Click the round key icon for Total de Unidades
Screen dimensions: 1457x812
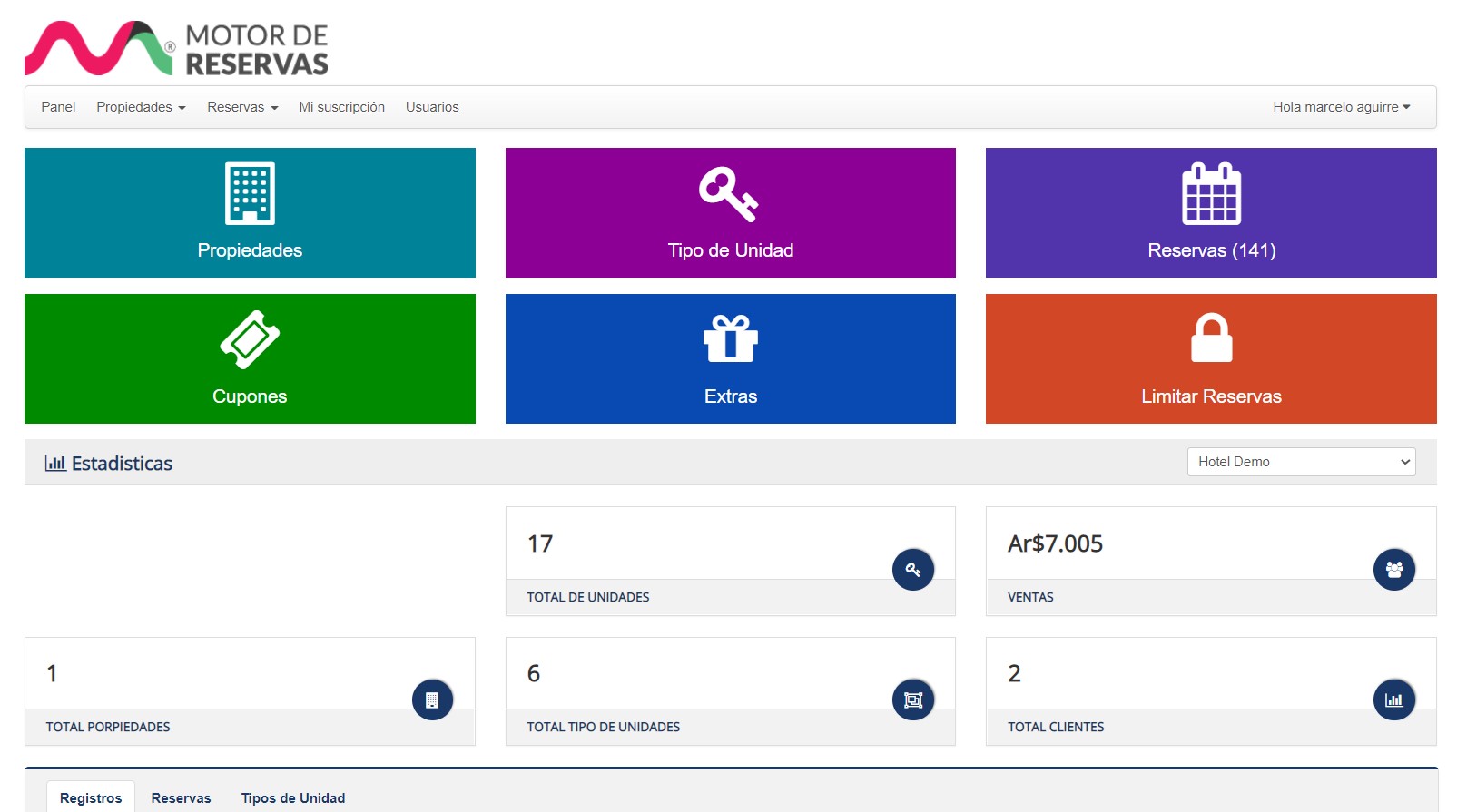coord(913,570)
